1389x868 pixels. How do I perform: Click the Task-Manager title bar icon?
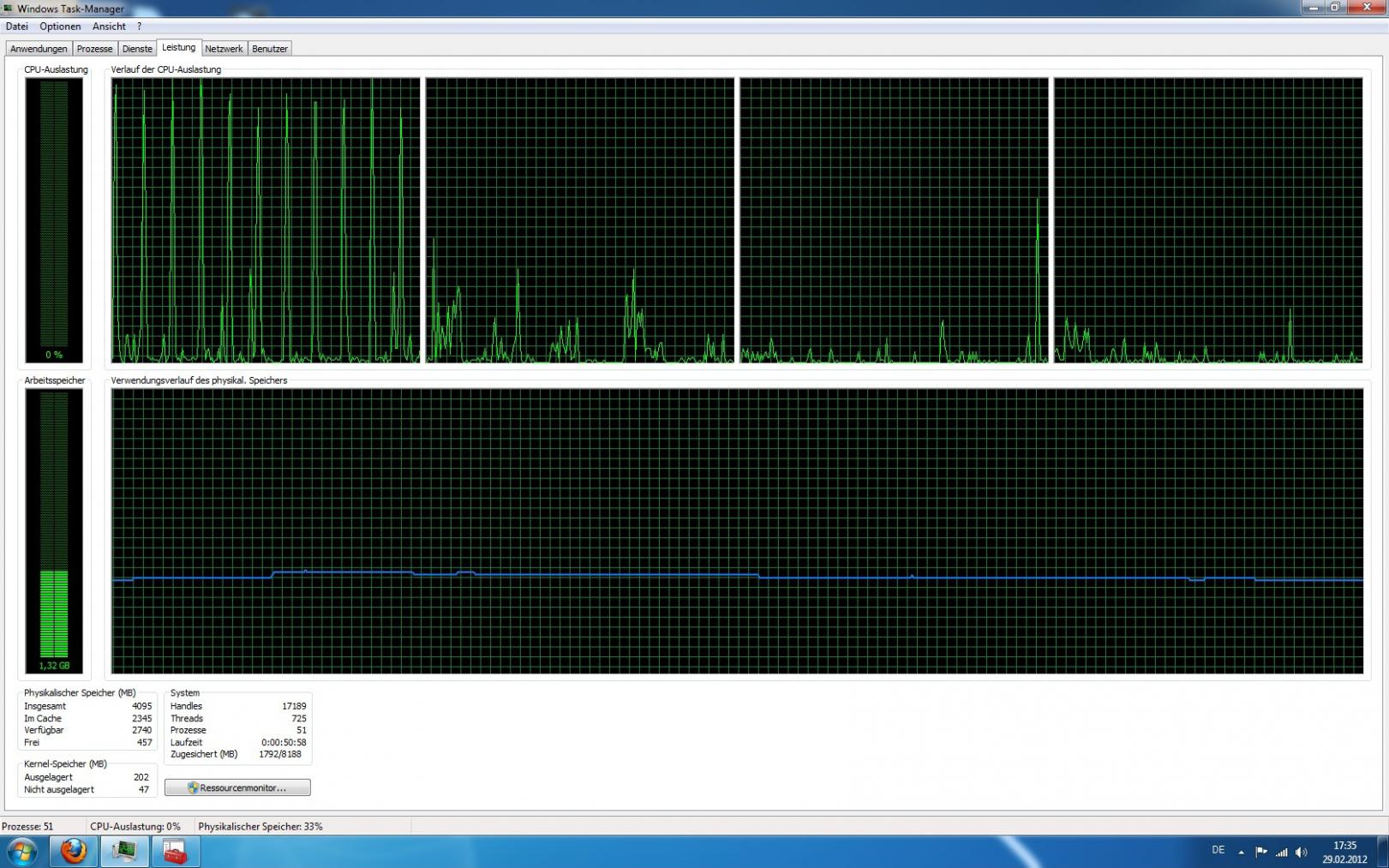coord(9,9)
